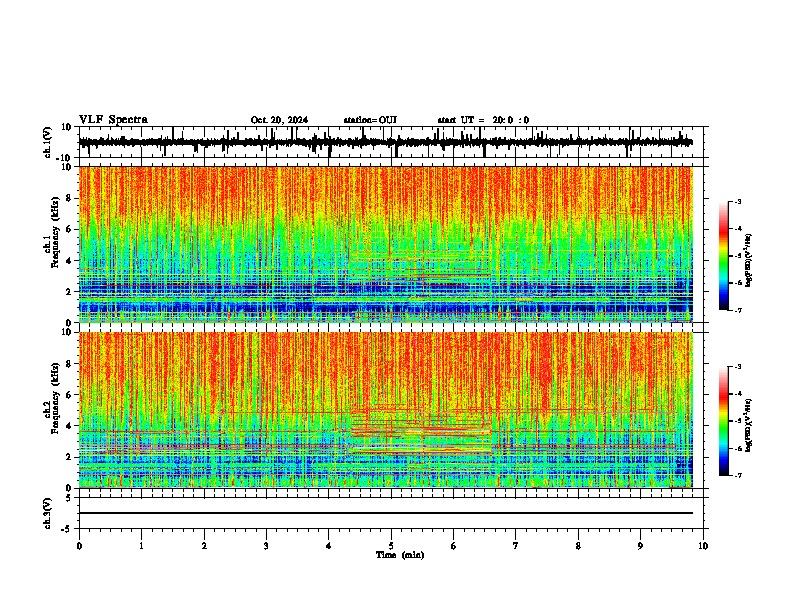The height and width of the screenshot is (612, 792).
Task: Click the -3 label on ch.1 color scale
Action: pos(737,201)
